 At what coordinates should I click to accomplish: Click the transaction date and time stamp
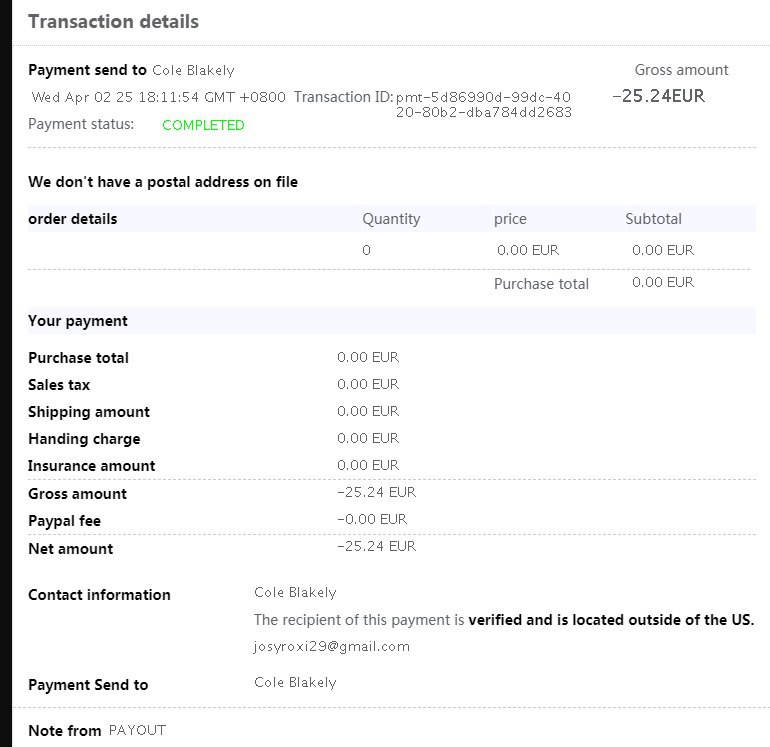159,97
